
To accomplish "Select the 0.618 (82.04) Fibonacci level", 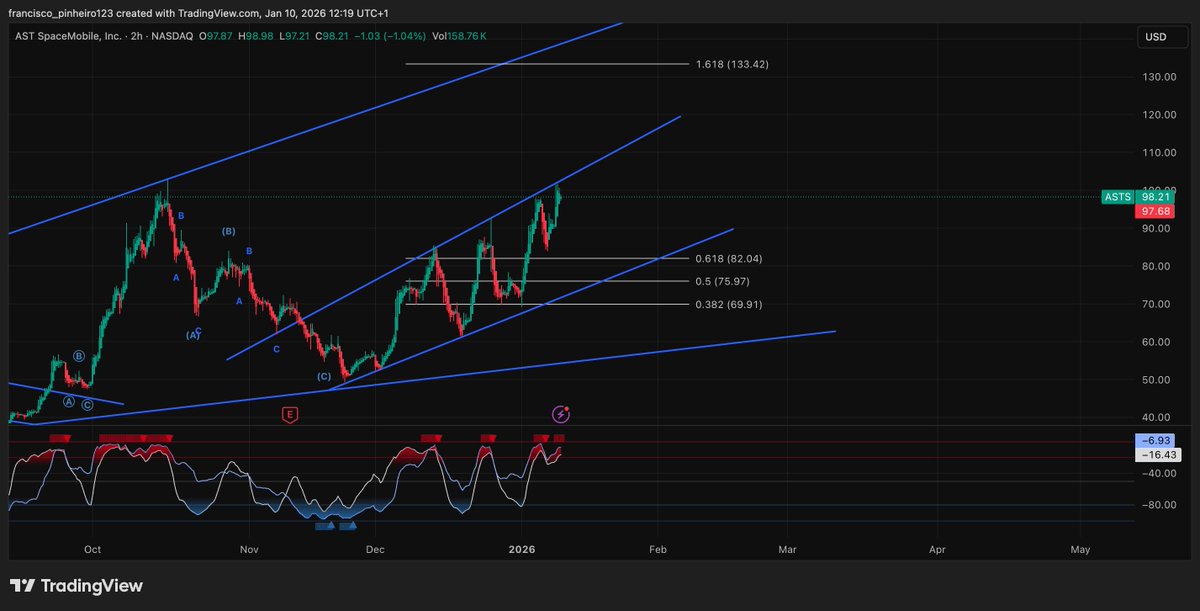I will coord(729,259).
